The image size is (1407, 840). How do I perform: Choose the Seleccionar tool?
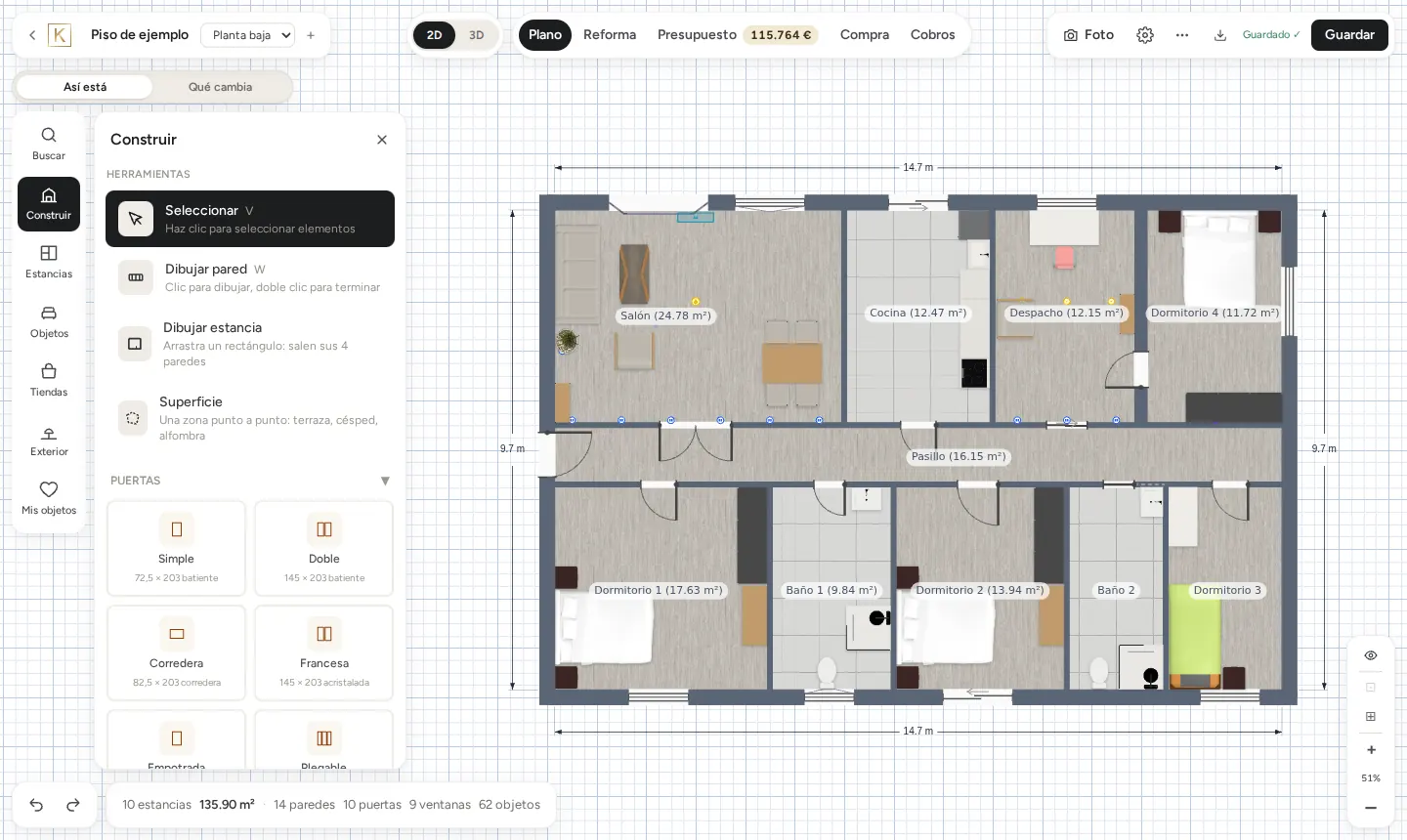[x=250, y=219]
